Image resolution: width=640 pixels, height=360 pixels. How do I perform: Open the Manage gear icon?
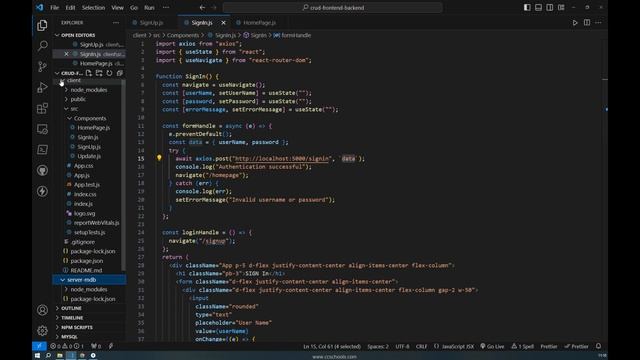click(42, 331)
